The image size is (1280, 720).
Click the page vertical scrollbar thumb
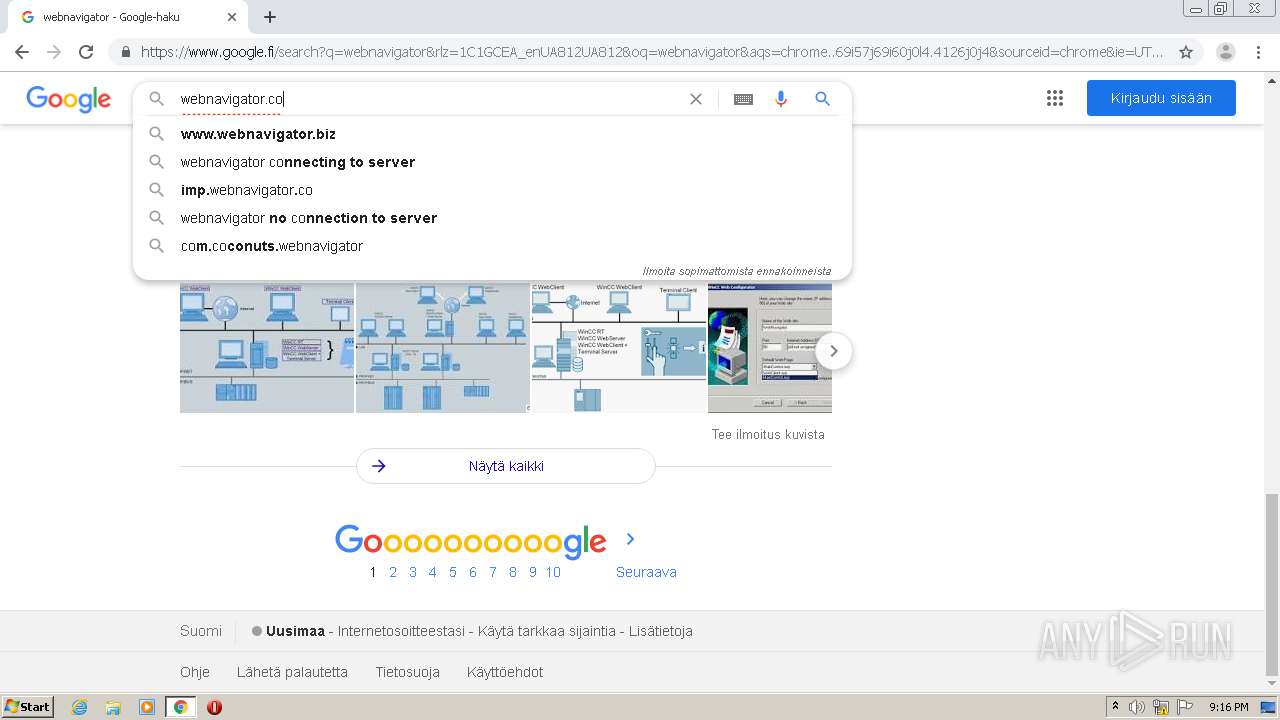[x=1272, y=585]
